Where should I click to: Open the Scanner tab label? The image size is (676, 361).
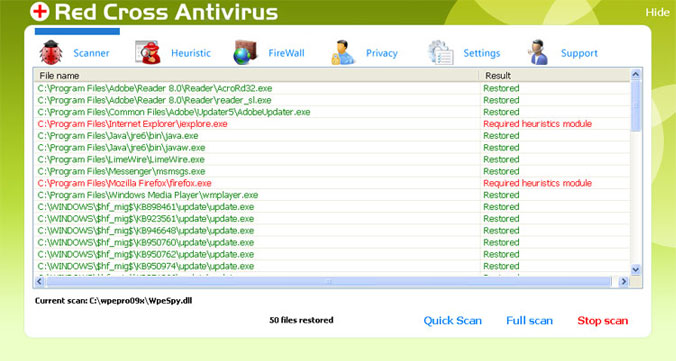pos(91,53)
